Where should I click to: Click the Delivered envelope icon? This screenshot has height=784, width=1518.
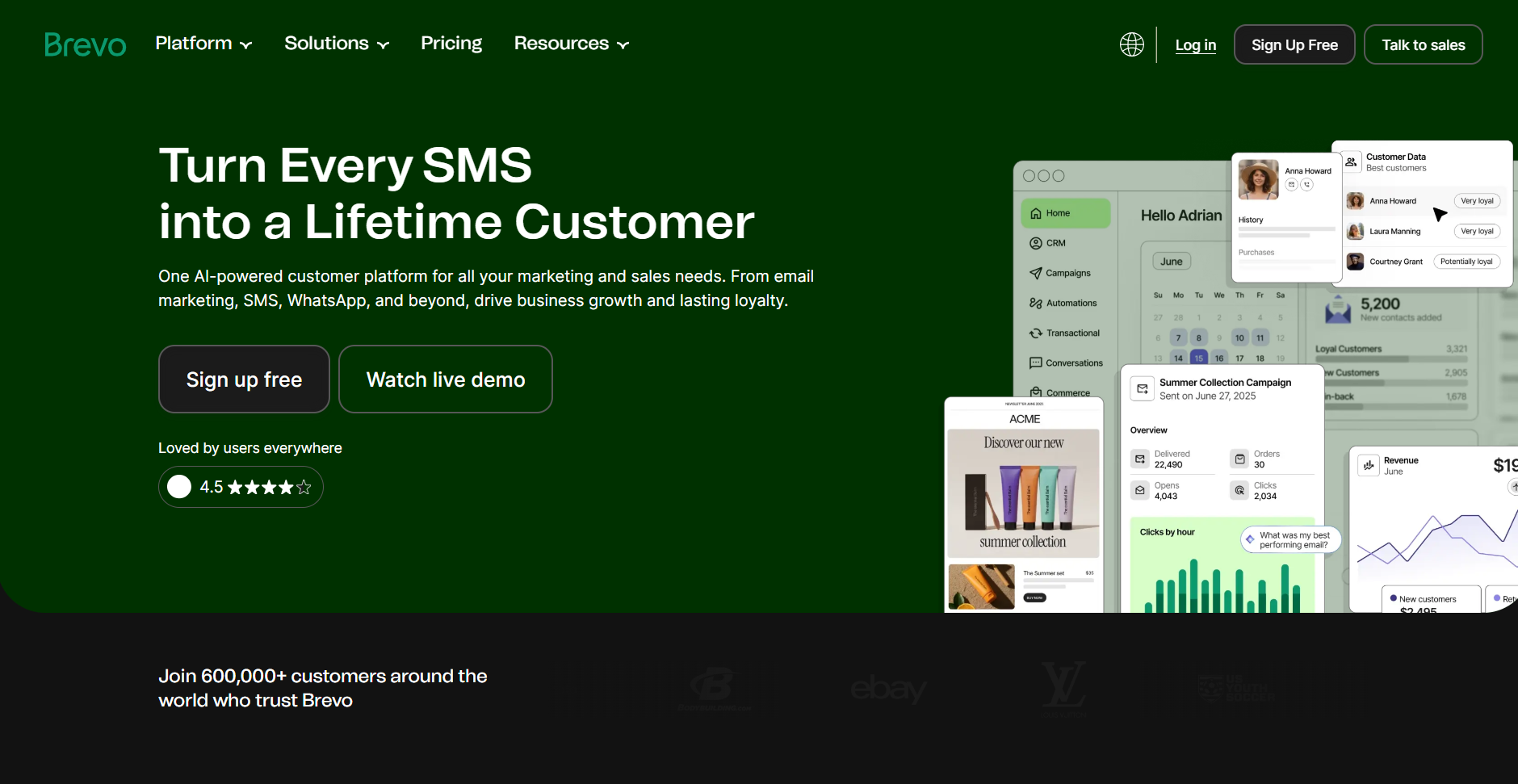coord(1140,459)
